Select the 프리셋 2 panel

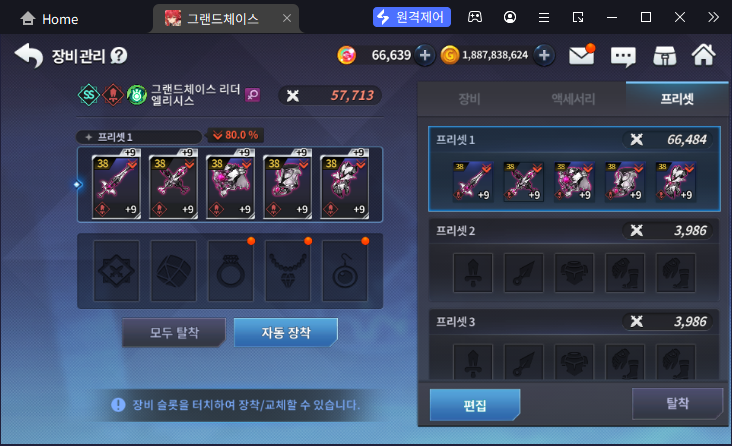point(574,261)
